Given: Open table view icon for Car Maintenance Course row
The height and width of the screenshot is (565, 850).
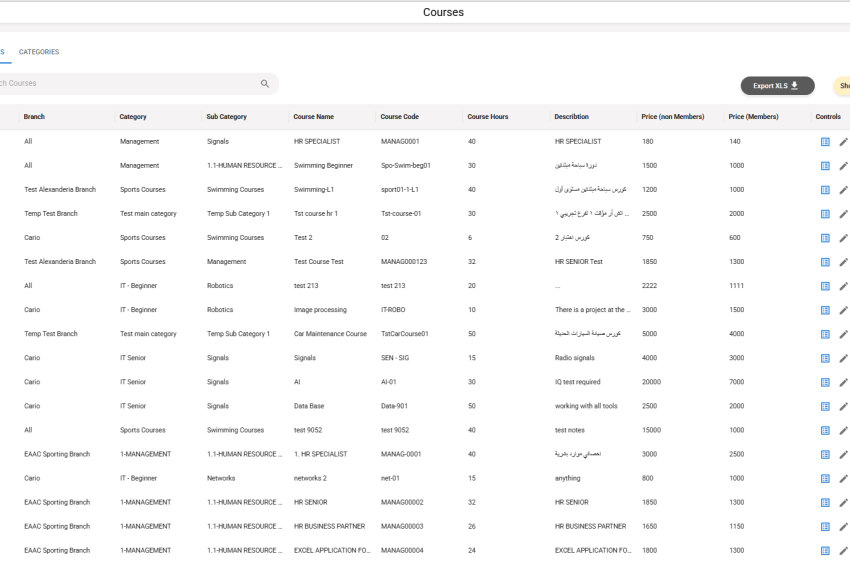Looking at the screenshot, I should click(x=825, y=335).
